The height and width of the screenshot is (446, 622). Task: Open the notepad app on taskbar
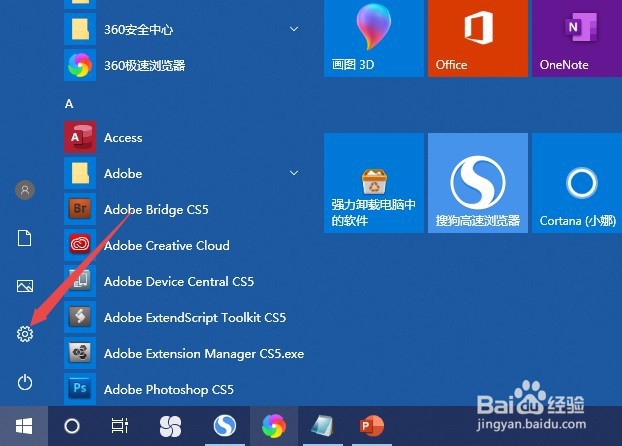(323, 425)
